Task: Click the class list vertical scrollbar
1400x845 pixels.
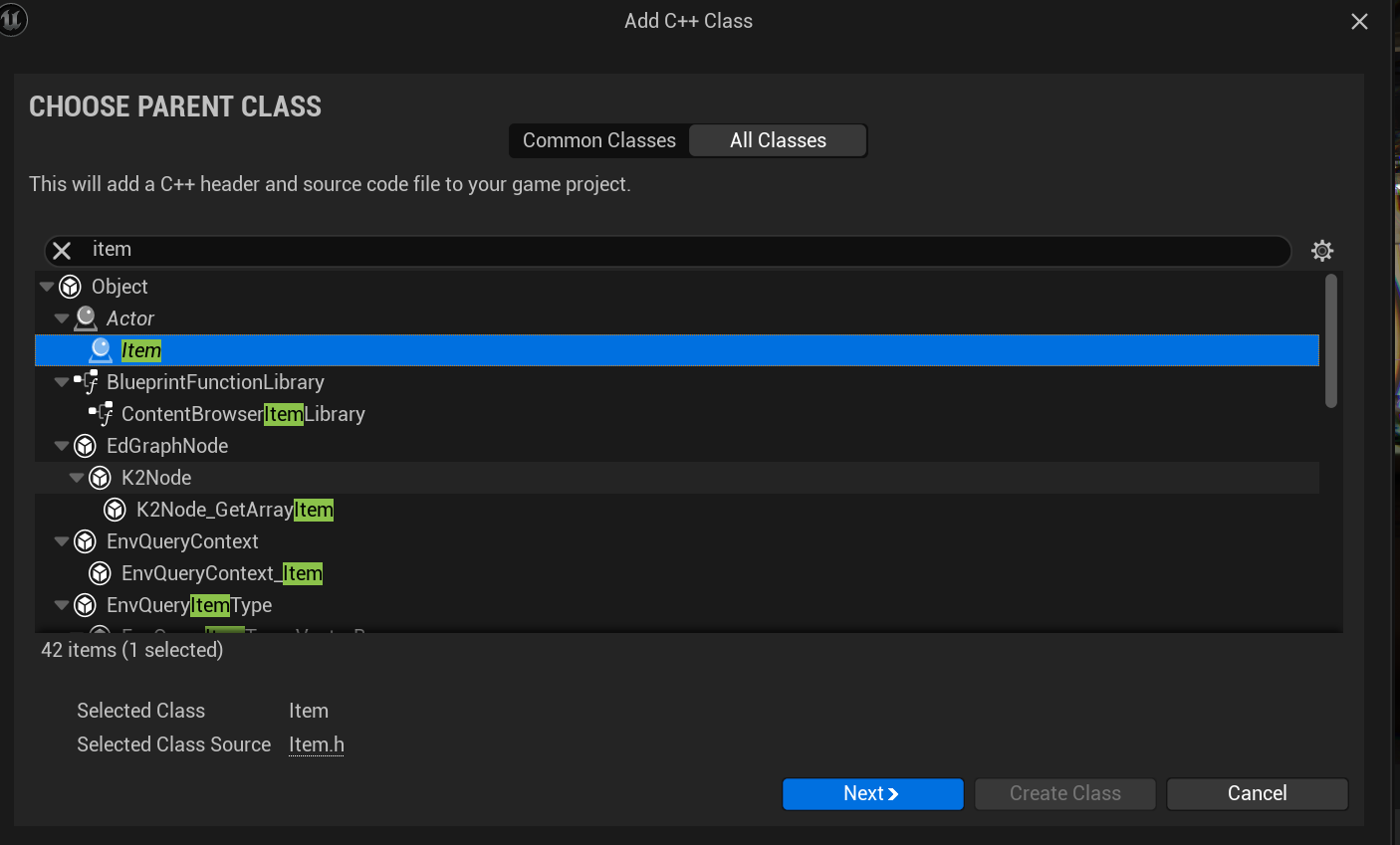Action: 1331,341
